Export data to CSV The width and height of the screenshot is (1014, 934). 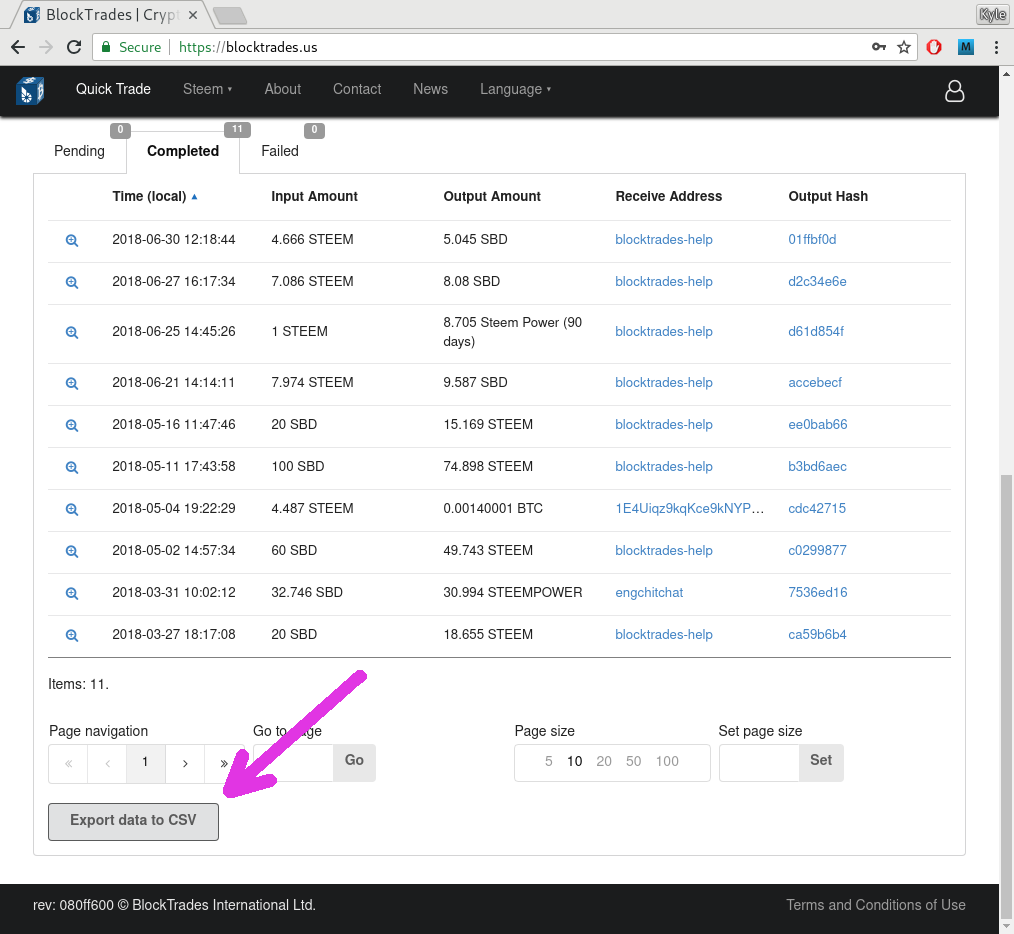click(x=133, y=821)
